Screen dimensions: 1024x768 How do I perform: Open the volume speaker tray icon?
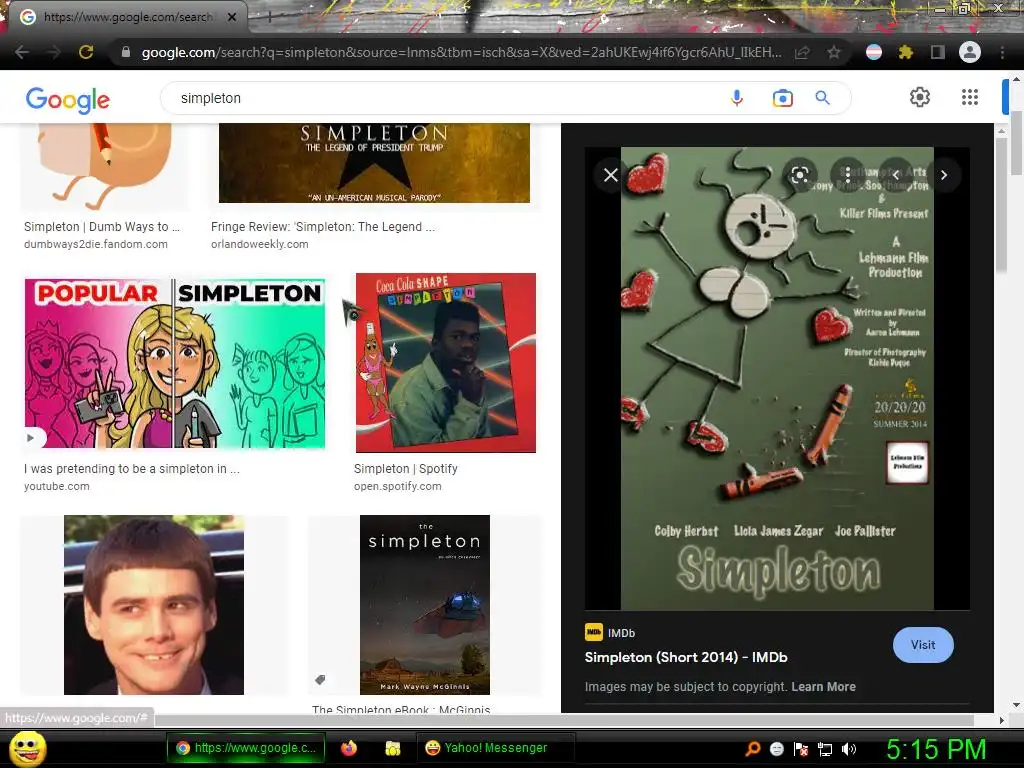click(x=849, y=749)
